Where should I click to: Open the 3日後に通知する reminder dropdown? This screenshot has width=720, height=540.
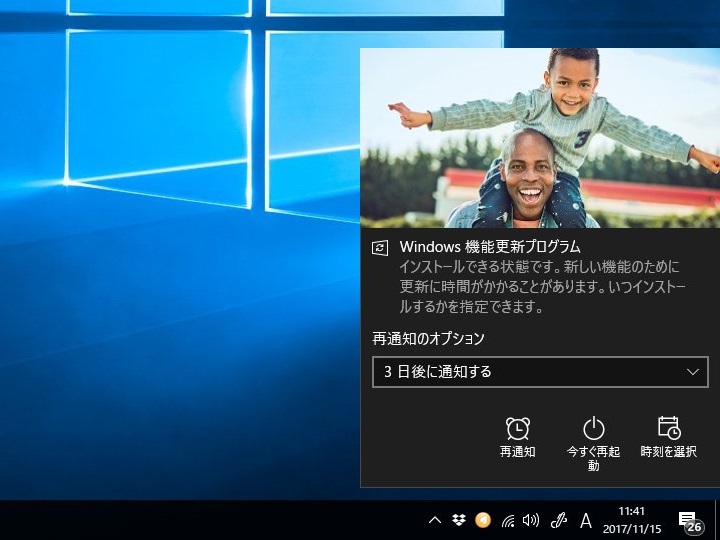click(540, 371)
